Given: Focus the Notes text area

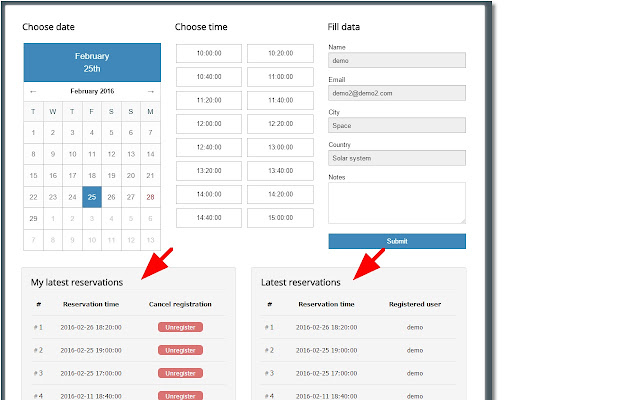Looking at the screenshot, I should pos(397,203).
